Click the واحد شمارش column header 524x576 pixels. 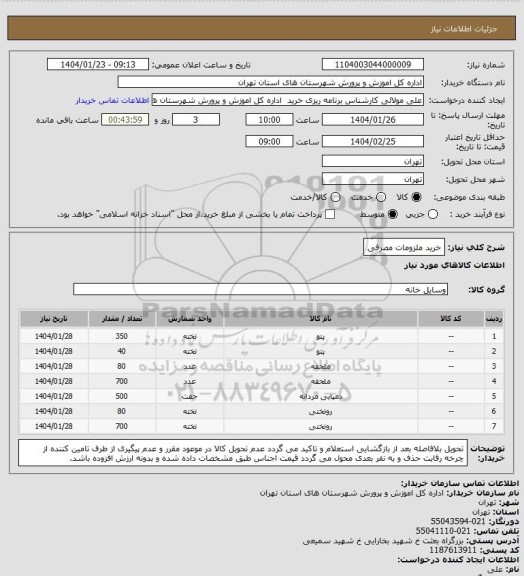[190, 318]
